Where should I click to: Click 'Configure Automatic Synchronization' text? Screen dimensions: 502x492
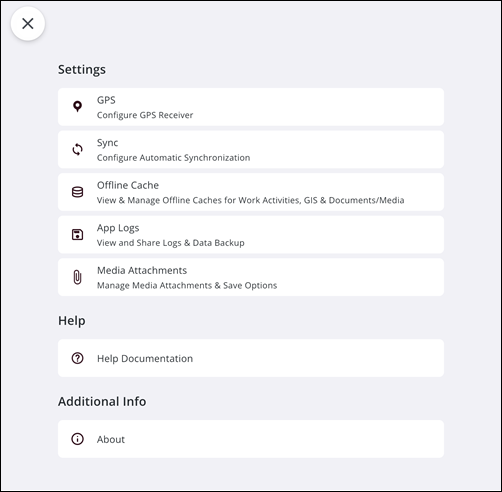coord(173,158)
